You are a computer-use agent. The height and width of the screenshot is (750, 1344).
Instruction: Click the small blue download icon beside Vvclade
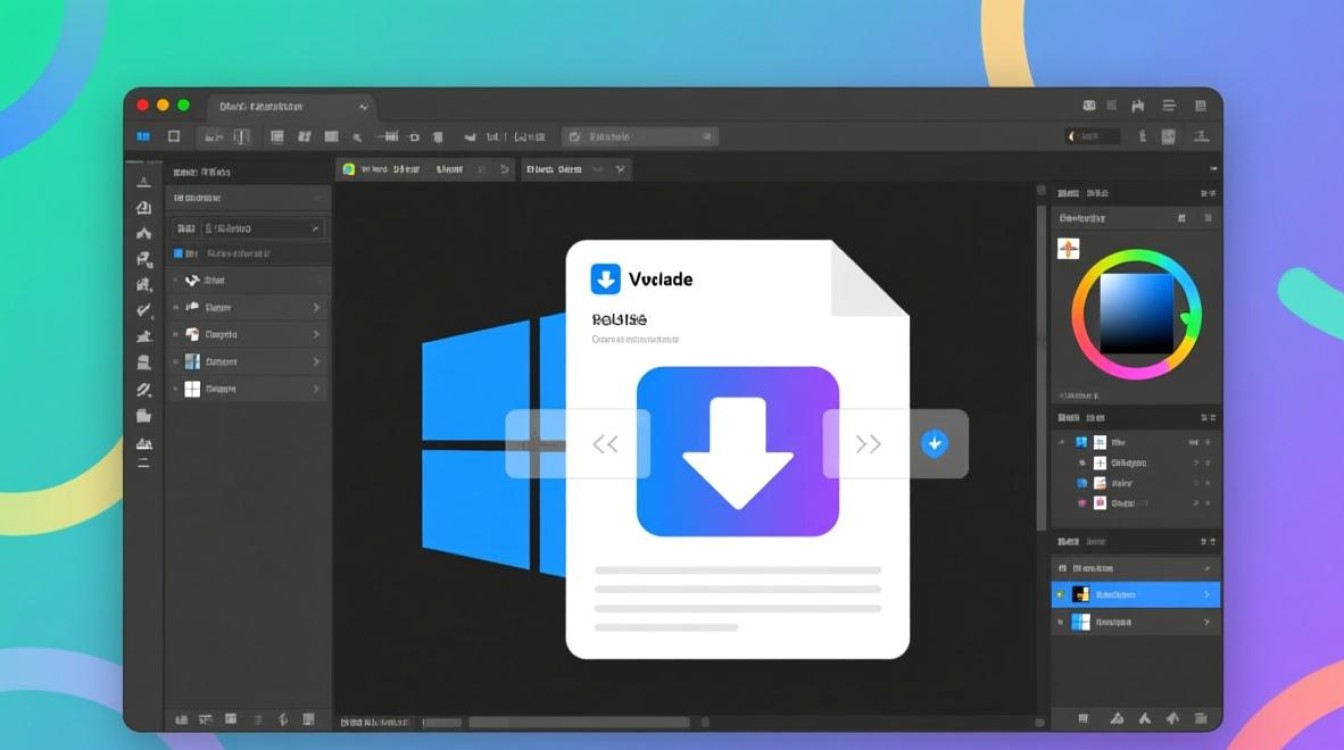pyautogui.click(x=605, y=279)
